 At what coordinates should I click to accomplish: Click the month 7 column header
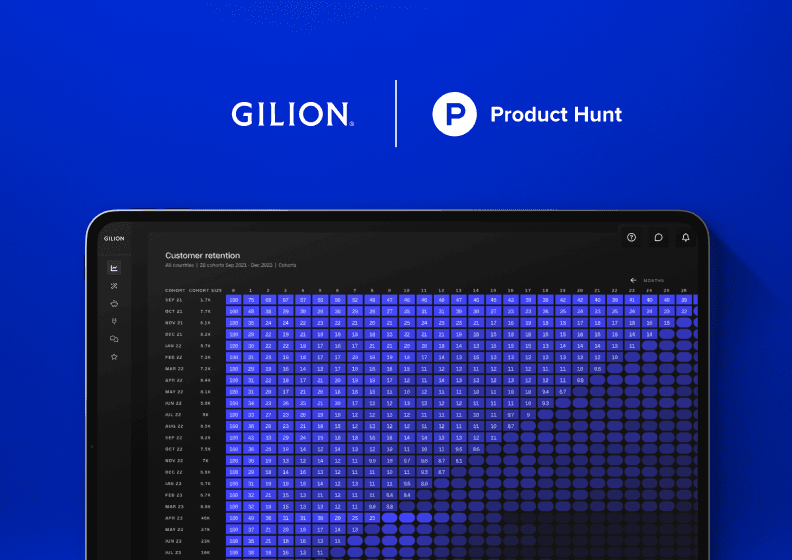pos(355,290)
